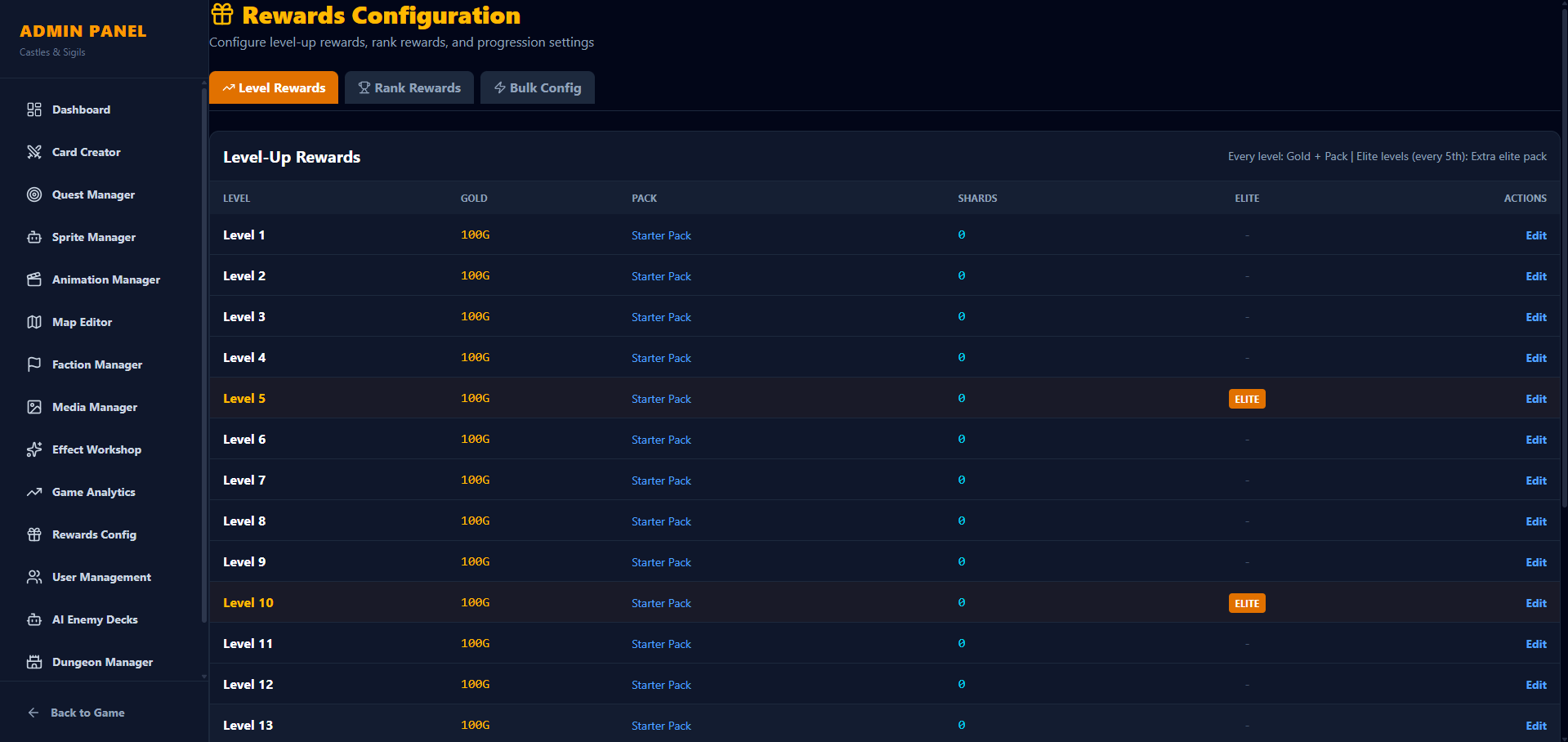The width and height of the screenshot is (1568, 742).
Task: Click the Dungeon Manager castle icon
Action: tap(34, 662)
